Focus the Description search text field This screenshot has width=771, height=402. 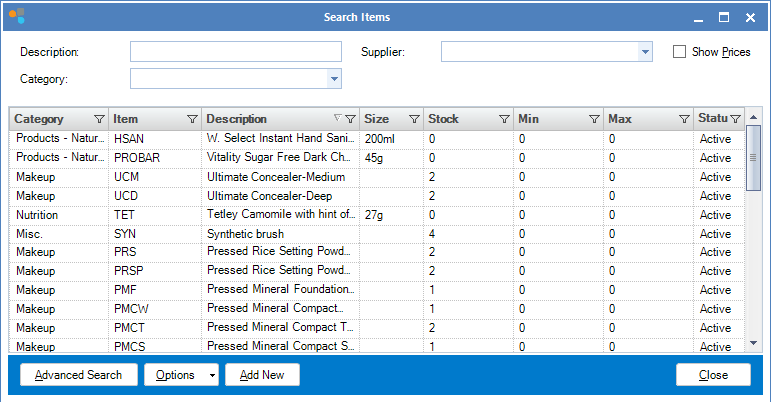tap(236, 52)
